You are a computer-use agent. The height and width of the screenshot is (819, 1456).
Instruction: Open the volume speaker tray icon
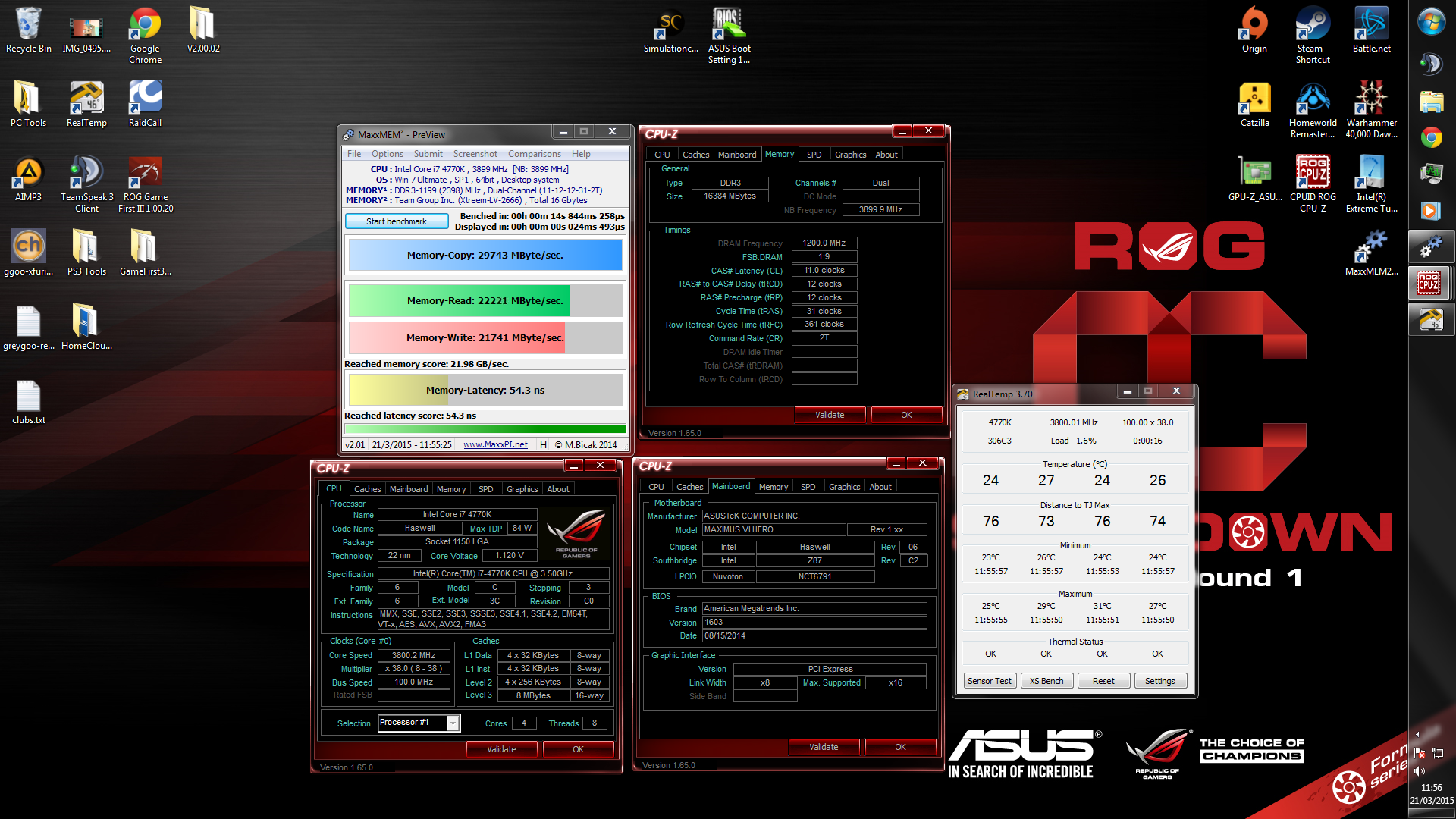pyautogui.click(x=1418, y=771)
